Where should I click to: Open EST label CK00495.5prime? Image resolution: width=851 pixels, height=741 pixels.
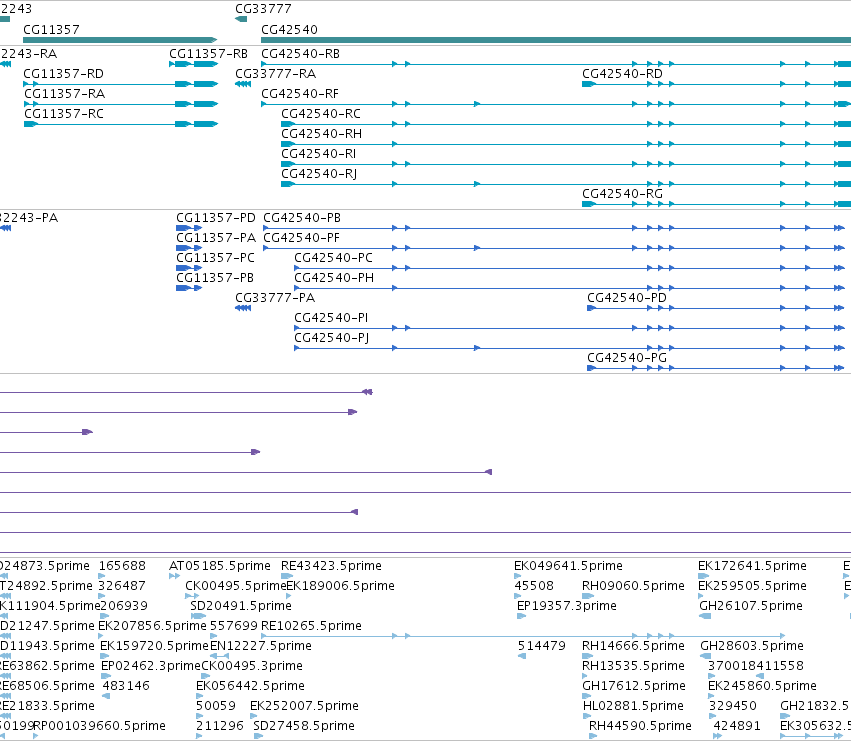pos(235,586)
